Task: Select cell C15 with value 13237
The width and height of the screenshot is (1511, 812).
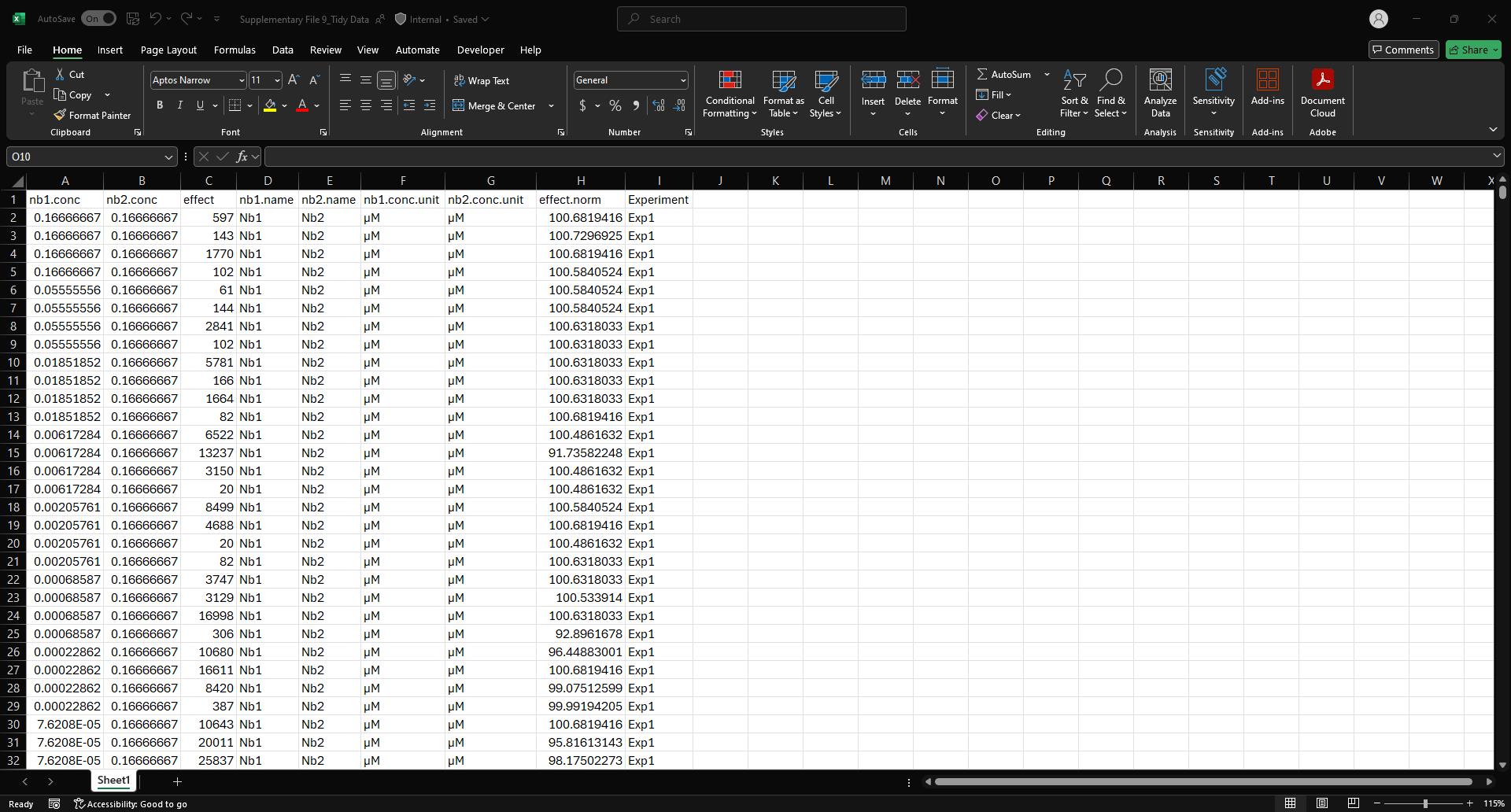Action: point(209,453)
